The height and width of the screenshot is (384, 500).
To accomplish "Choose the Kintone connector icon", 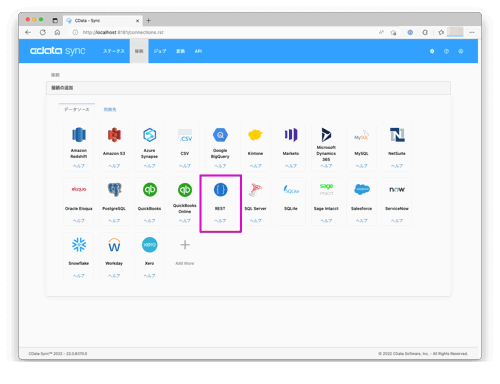I will point(255,135).
